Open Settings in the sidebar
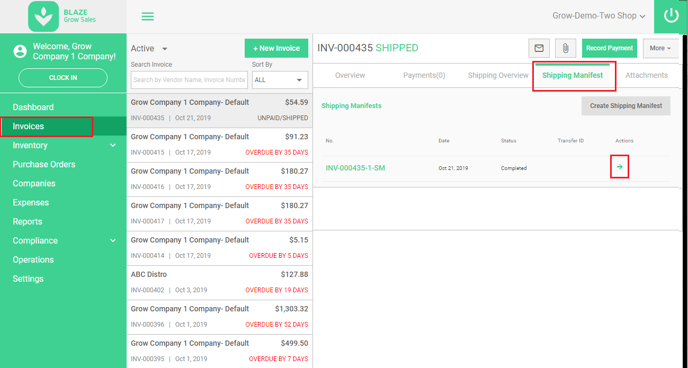The height and width of the screenshot is (368, 688). [x=63, y=279]
